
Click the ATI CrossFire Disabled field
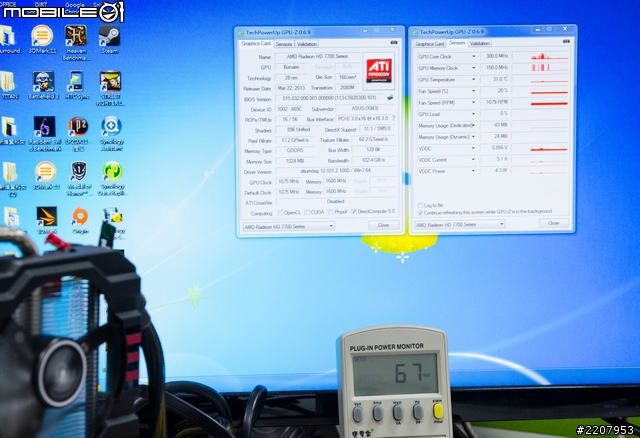[335, 202]
